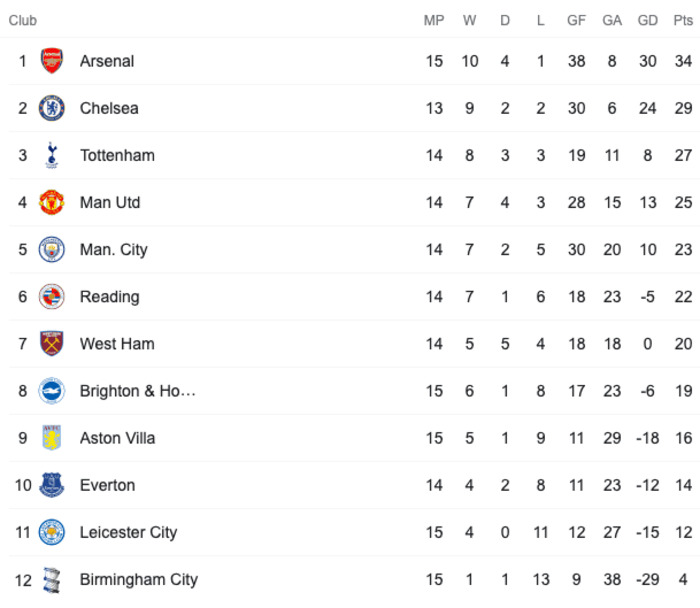Image resolution: width=700 pixels, height=608 pixels.
Task: Click the Birmingham City crest icon
Action: (x=52, y=579)
